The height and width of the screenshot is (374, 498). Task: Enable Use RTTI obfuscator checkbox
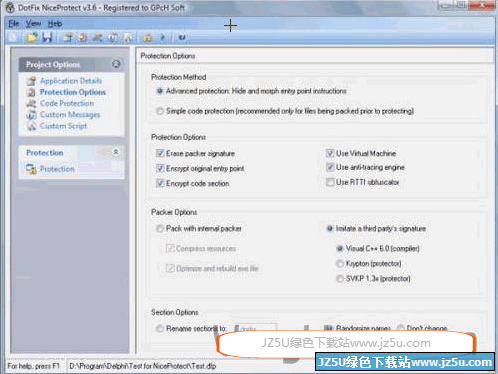coord(330,182)
